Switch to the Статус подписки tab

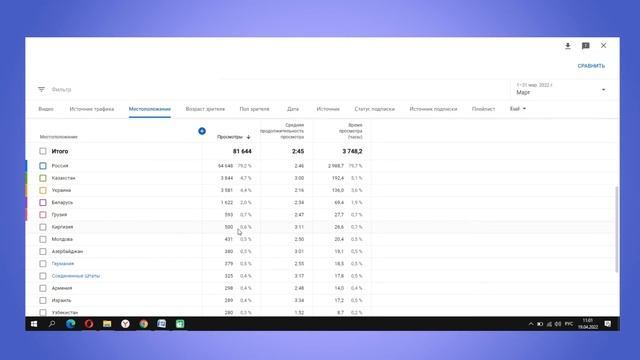pyautogui.click(x=374, y=109)
